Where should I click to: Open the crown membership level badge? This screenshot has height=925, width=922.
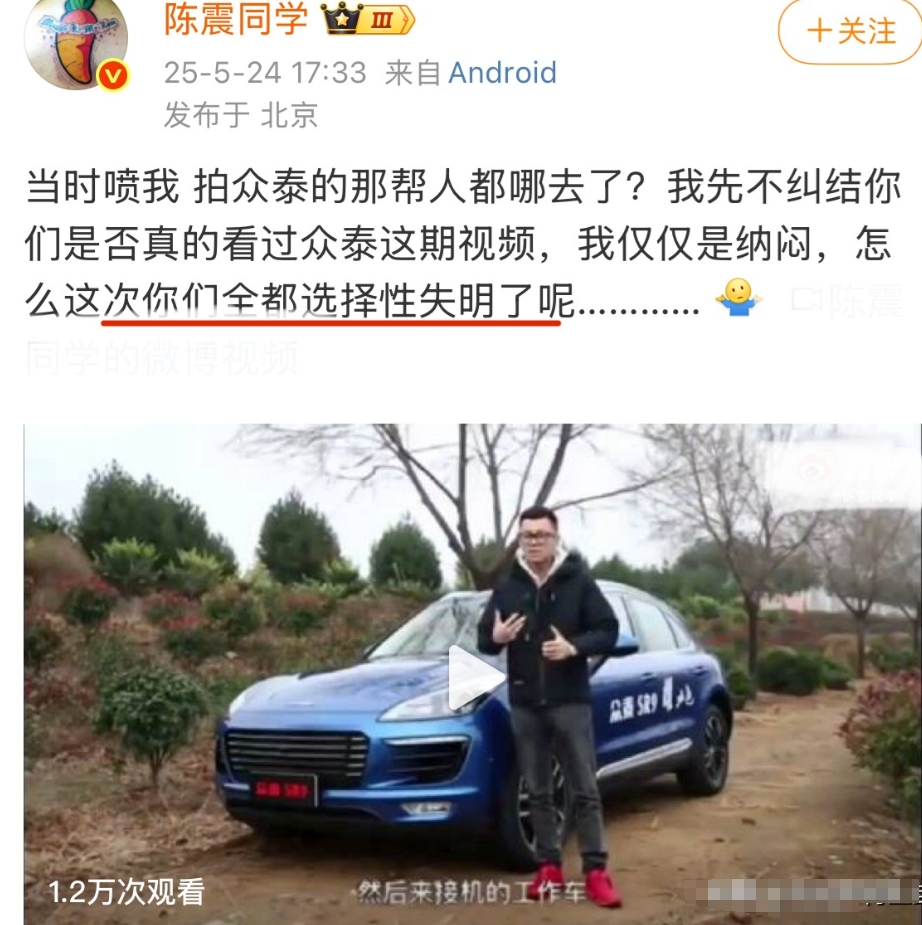[368, 19]
